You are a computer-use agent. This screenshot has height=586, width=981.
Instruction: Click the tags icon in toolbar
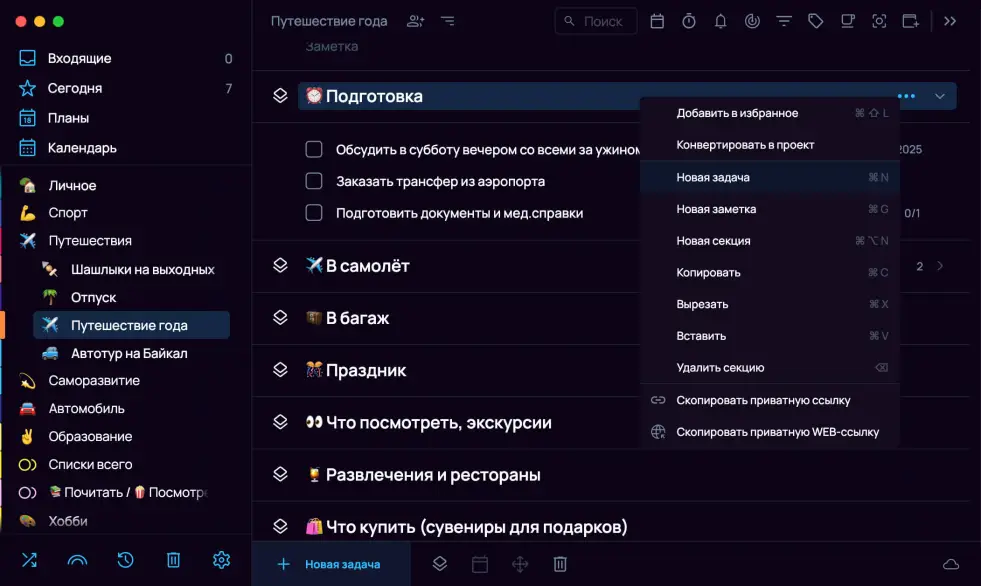pos(816,21)
